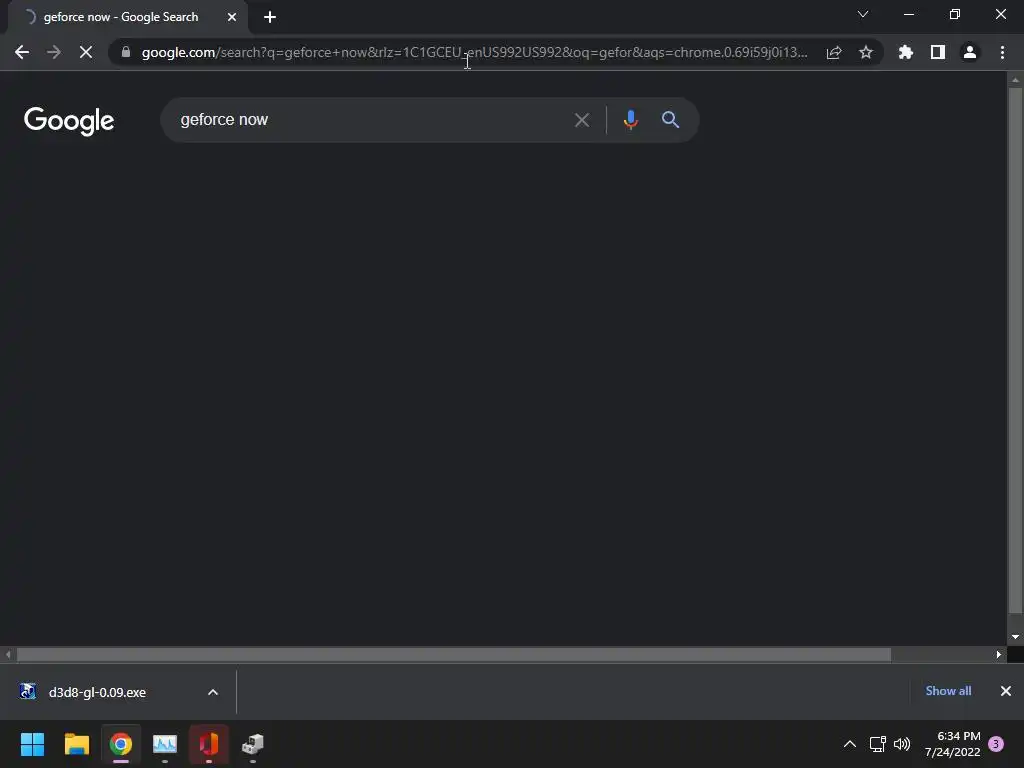Open the Office taskbar icon
The width and height of the screenshot is (1024, 768).
coord(209,744)
